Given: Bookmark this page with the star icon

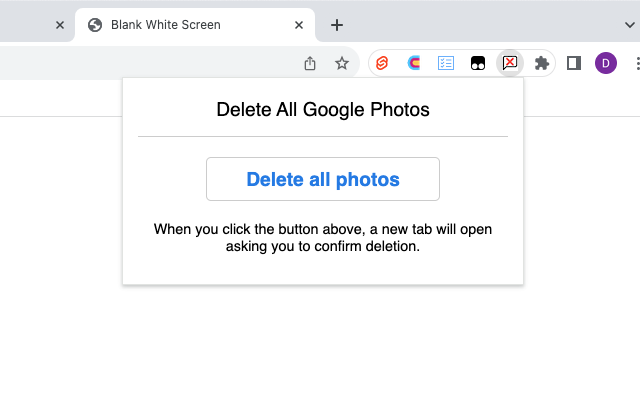Looking at the screenshot, I should tap(342, 63).
